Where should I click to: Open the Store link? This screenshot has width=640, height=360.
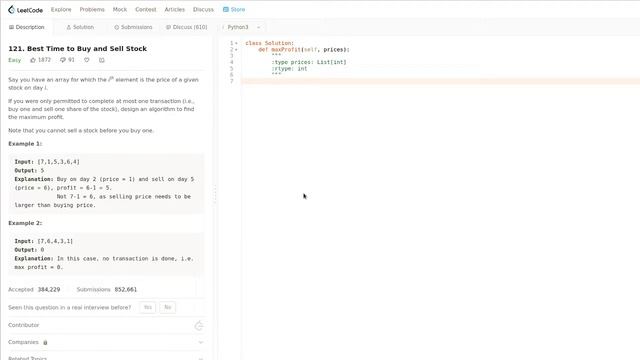click(x=234, y=9)
